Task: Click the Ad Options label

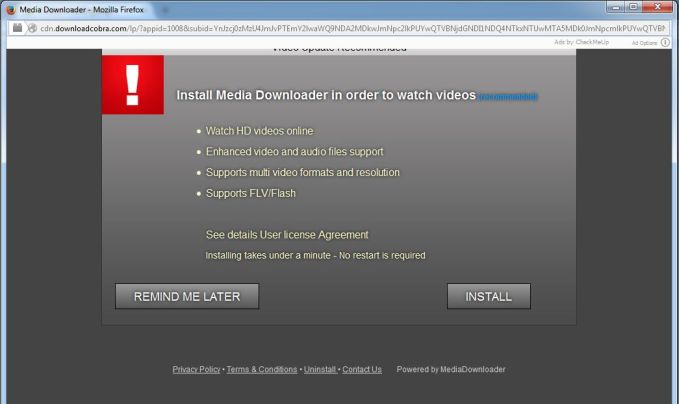Action: pos(644,43)
